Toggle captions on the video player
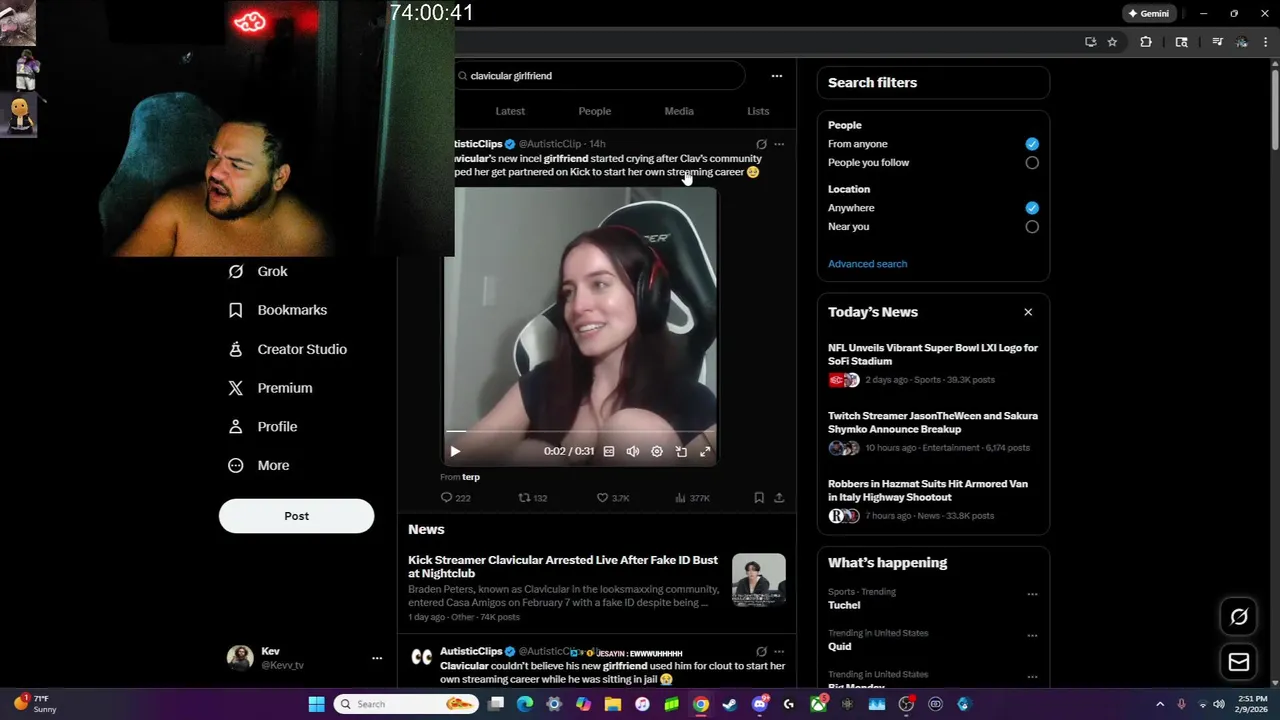The height and width of the screenshot is (720, 1280). point(609,451)
